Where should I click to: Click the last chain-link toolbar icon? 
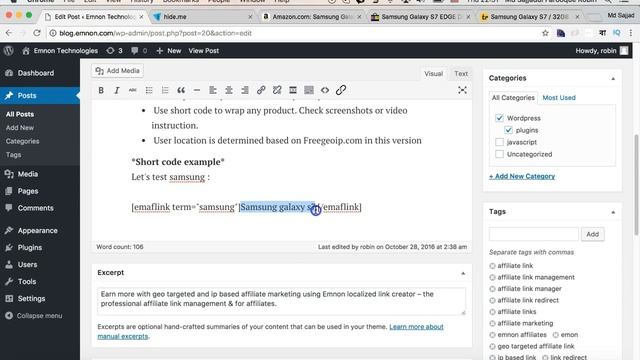[x=341, y=90]
